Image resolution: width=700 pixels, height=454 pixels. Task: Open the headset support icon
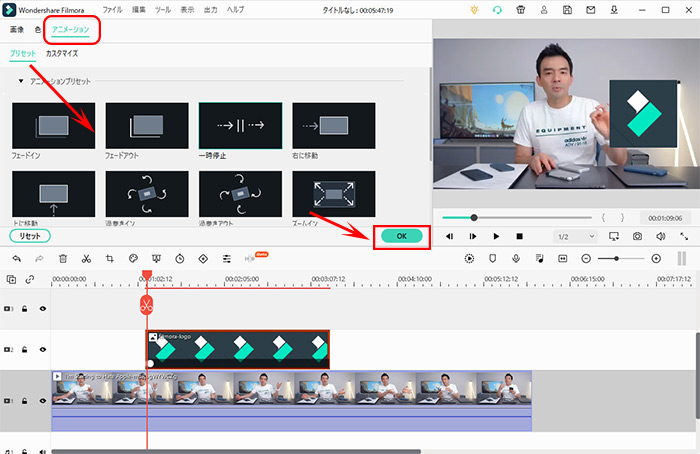coord(497,9)
